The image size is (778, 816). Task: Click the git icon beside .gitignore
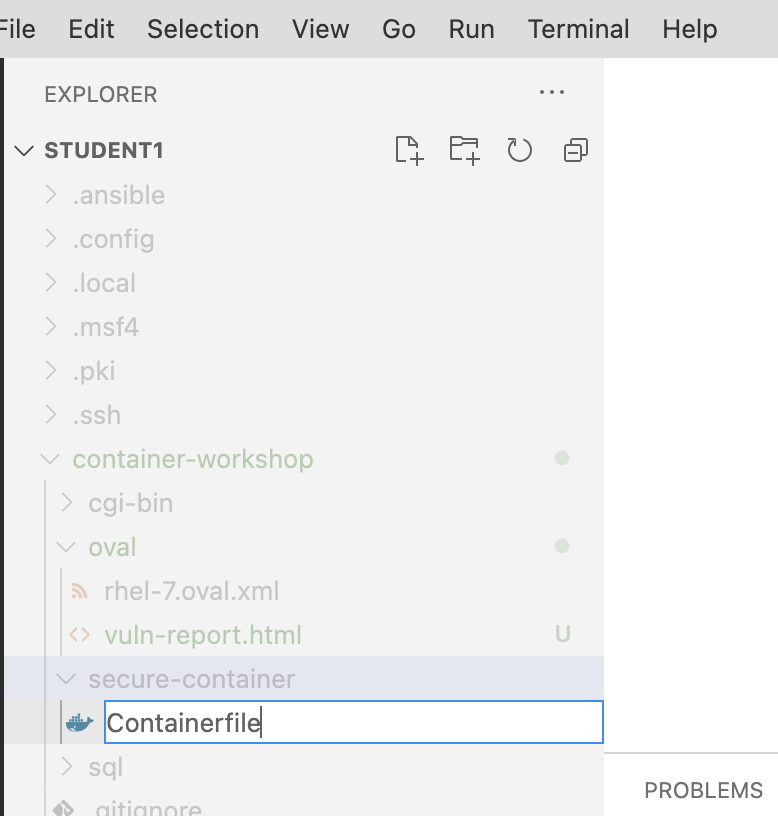(62, 808)
